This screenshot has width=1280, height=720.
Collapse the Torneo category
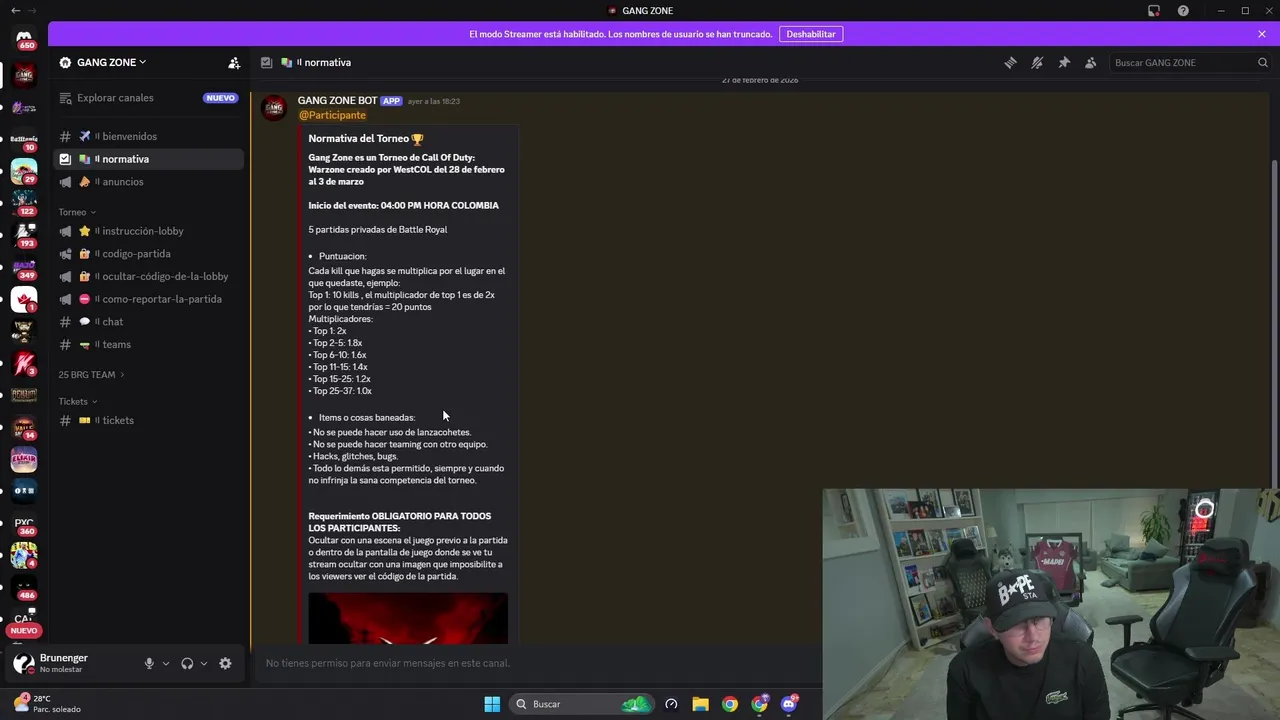coord(77,212)
